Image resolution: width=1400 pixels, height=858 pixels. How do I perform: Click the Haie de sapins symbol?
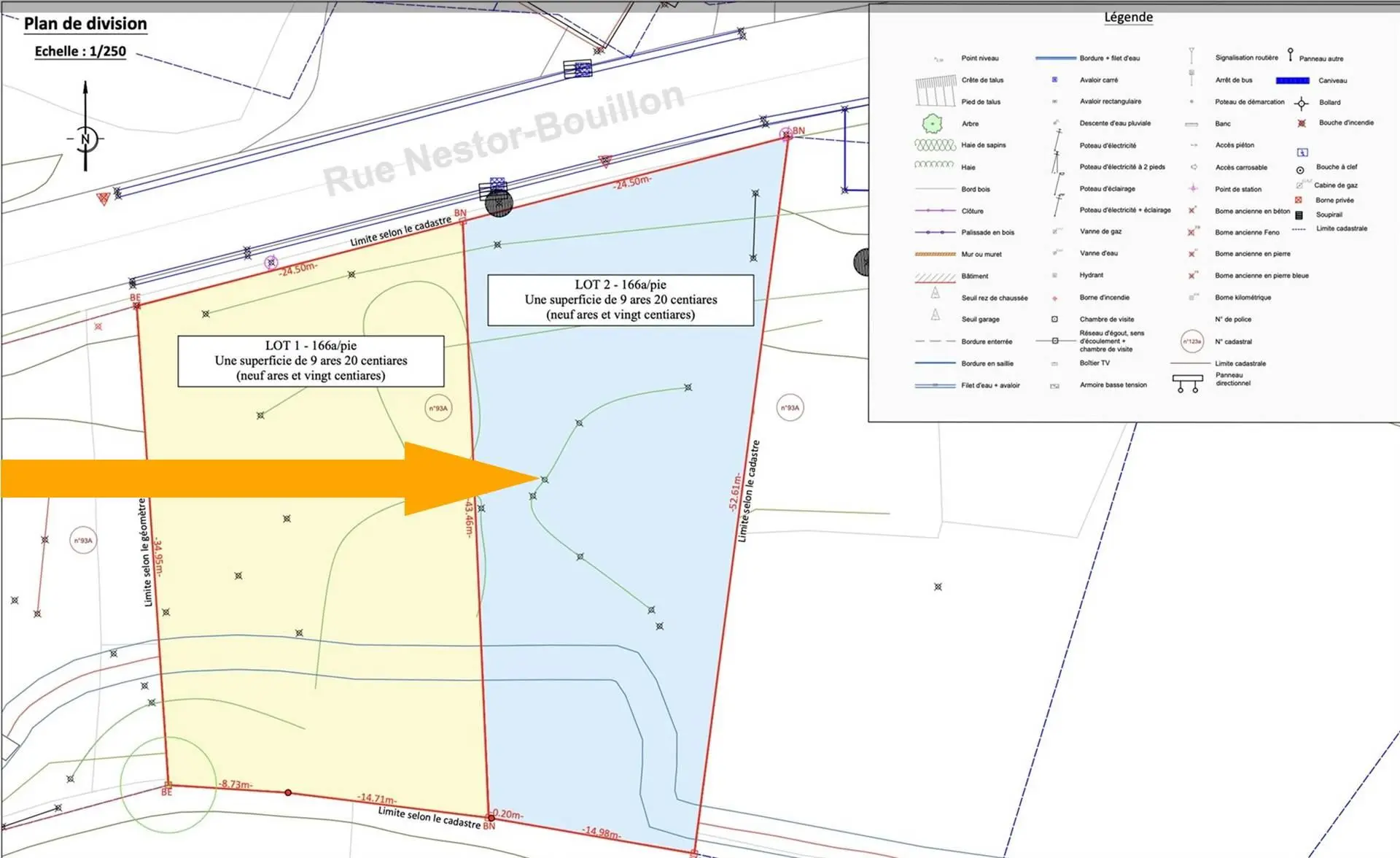935,145
